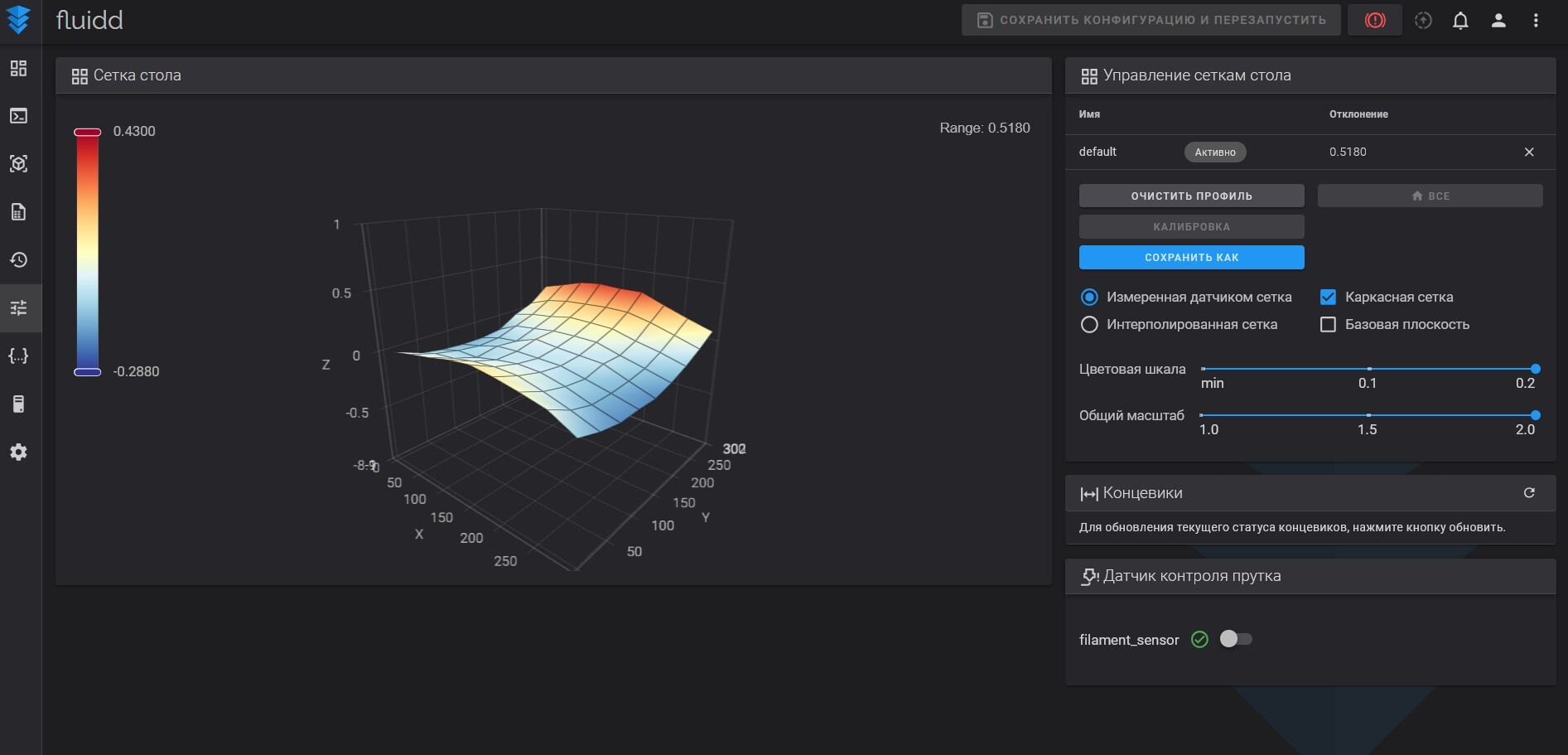The width and height of the screenshot is (1568, 755).
Task: Uncheck the Каркасная сетка checkbox
Action: point(1328,297)
